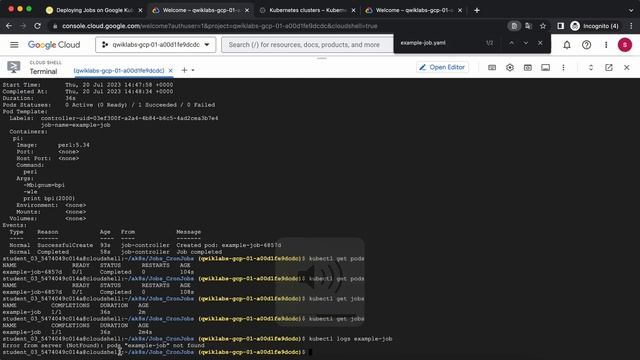Expand the browser tab search dropdown

click(631, 10)
